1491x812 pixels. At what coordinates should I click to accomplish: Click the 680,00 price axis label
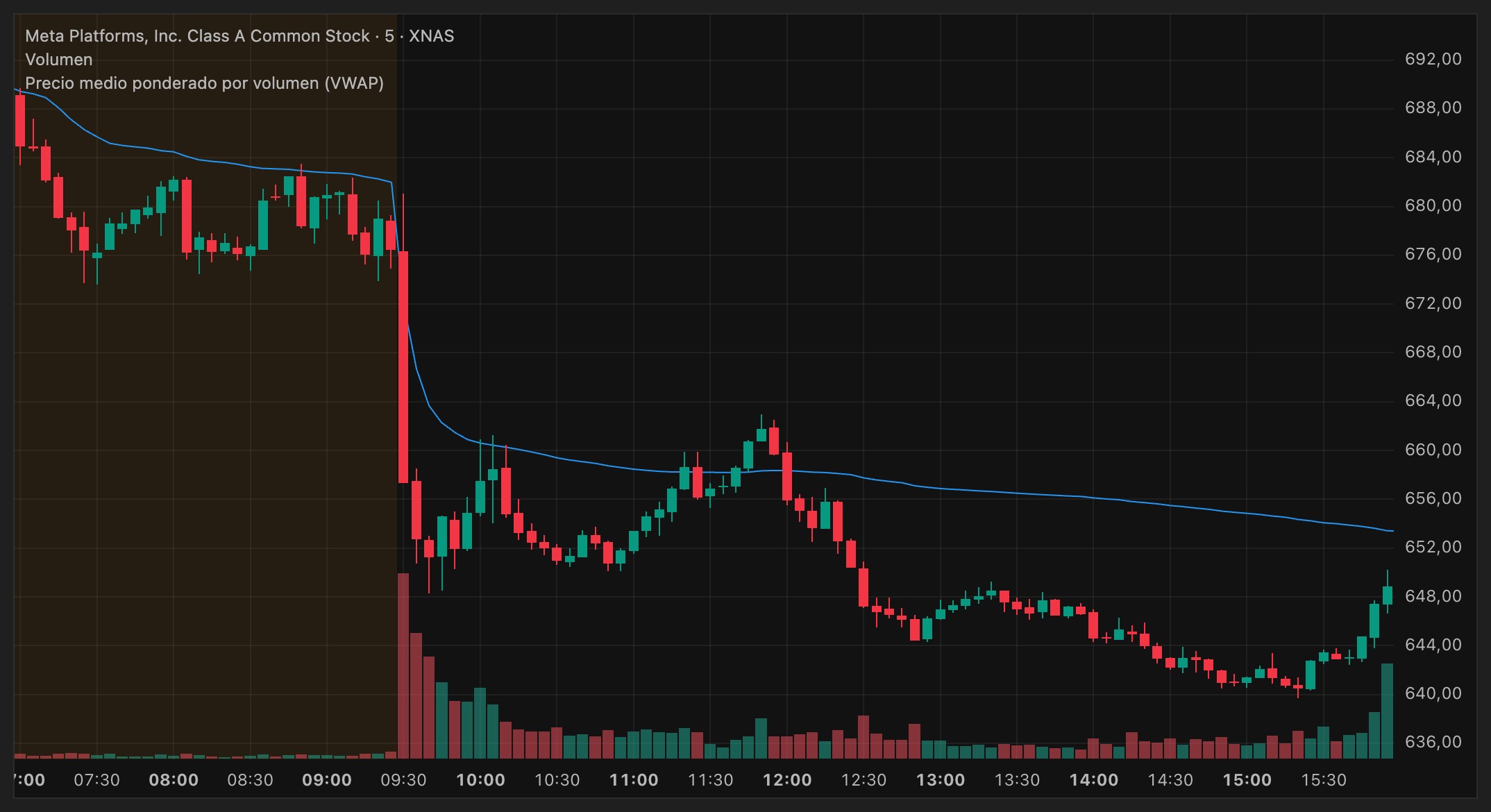1433,205
